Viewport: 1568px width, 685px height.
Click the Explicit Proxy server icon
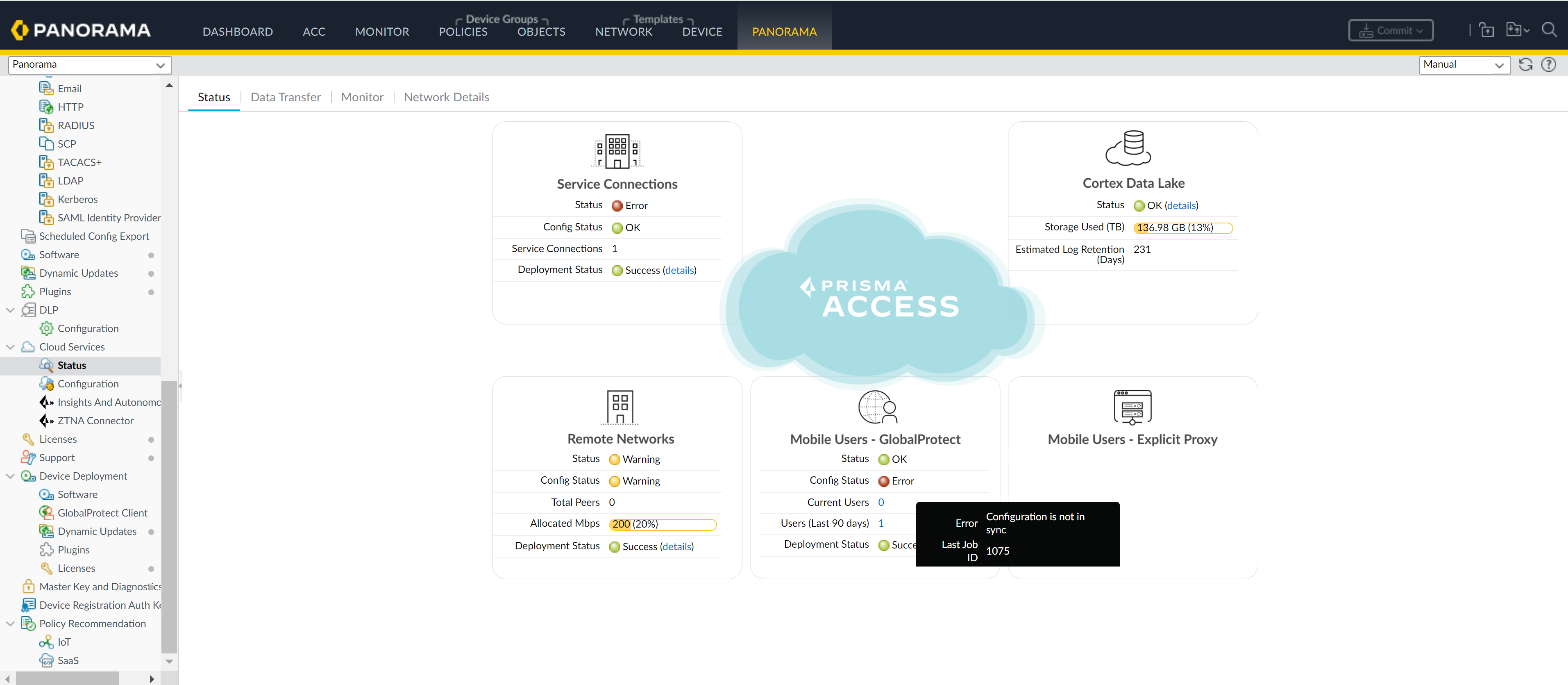1132,407
